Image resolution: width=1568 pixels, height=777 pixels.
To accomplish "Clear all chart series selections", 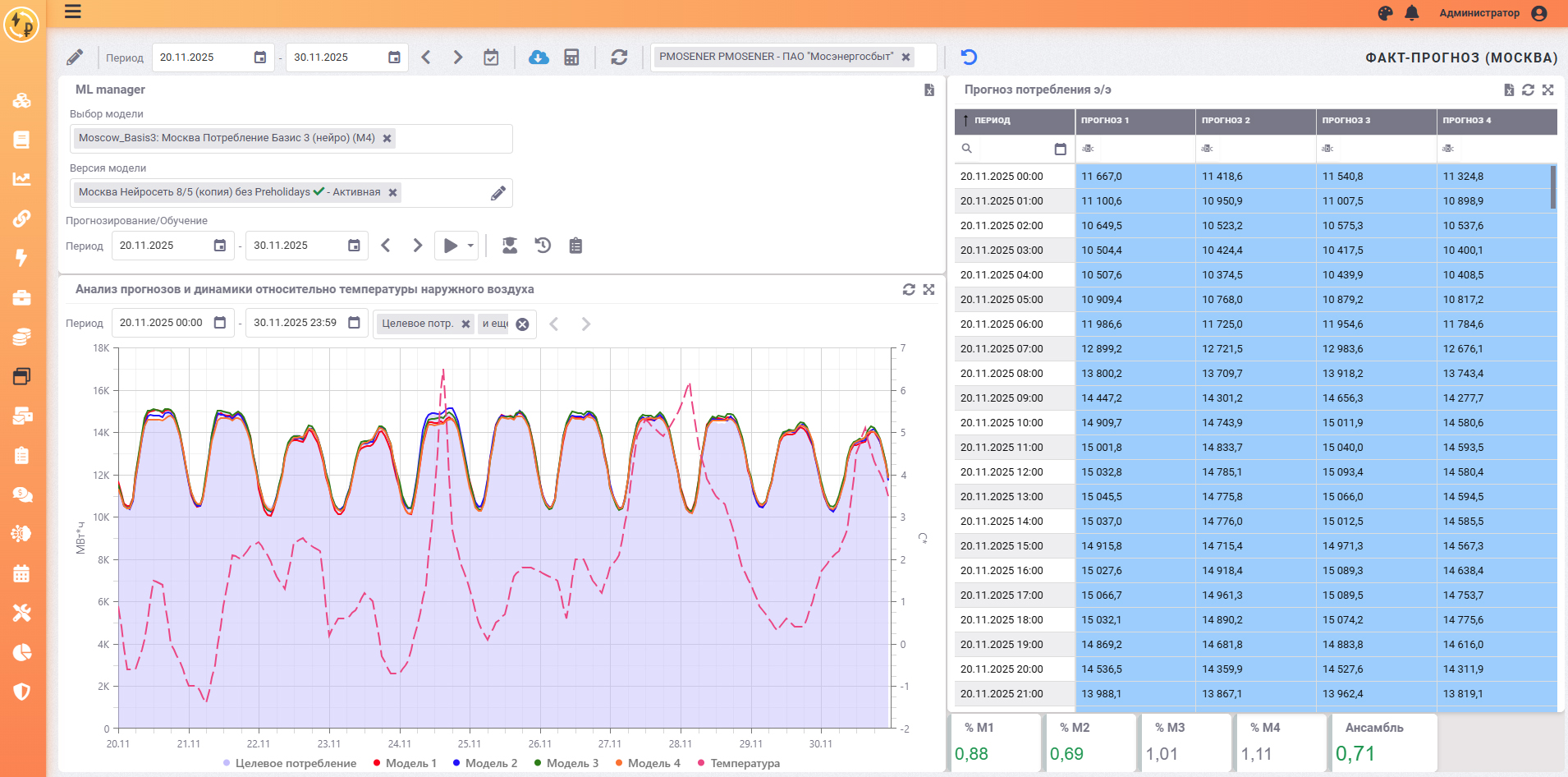I will pyautogui.click(x=522, y=324).
